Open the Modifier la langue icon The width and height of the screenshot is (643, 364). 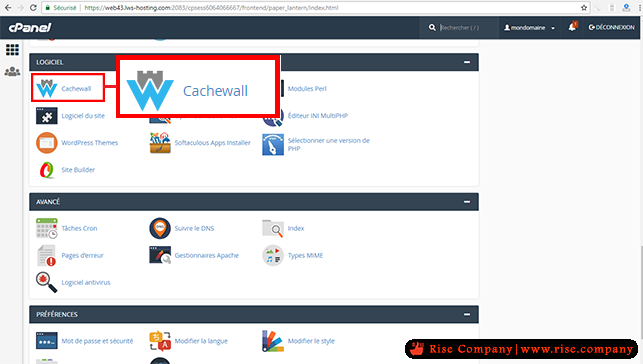(x=160, y=341)
